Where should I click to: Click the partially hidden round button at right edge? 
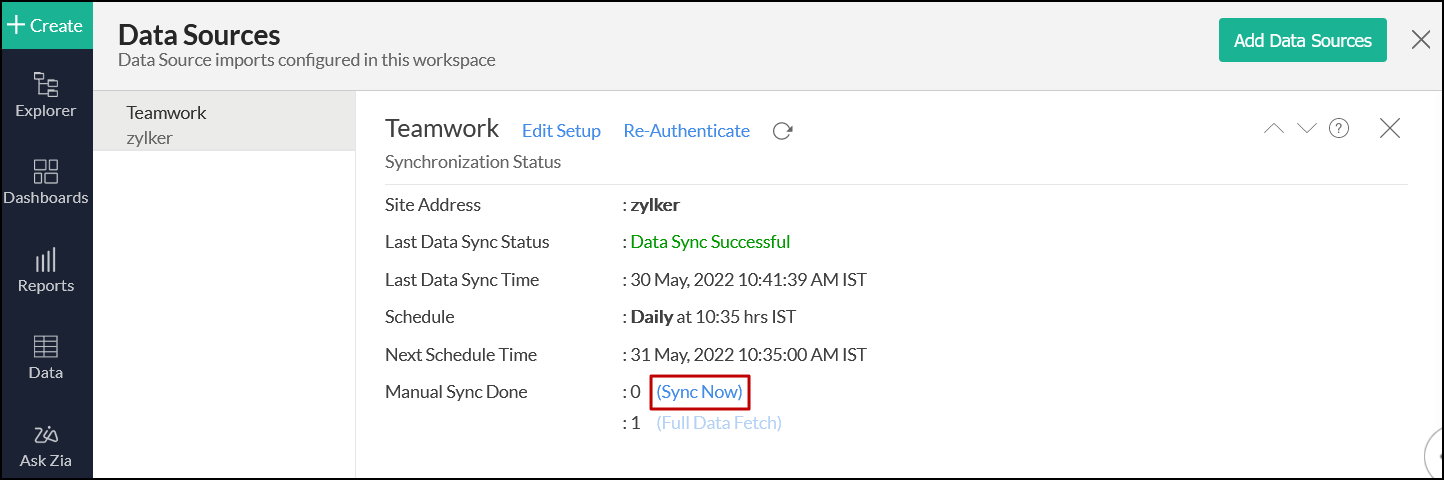1435,455
